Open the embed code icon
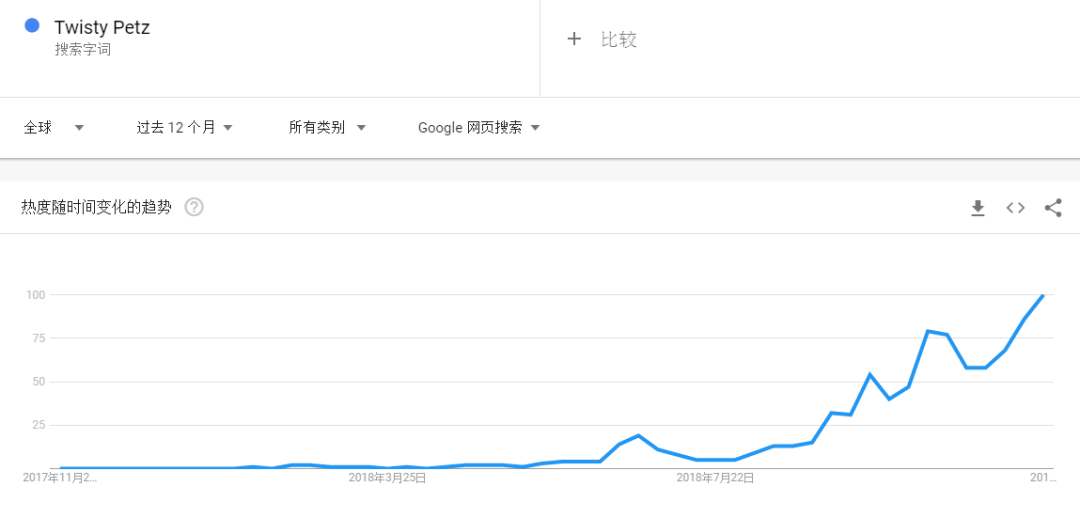This screenshot has height=518, width=1080. 1015,208
